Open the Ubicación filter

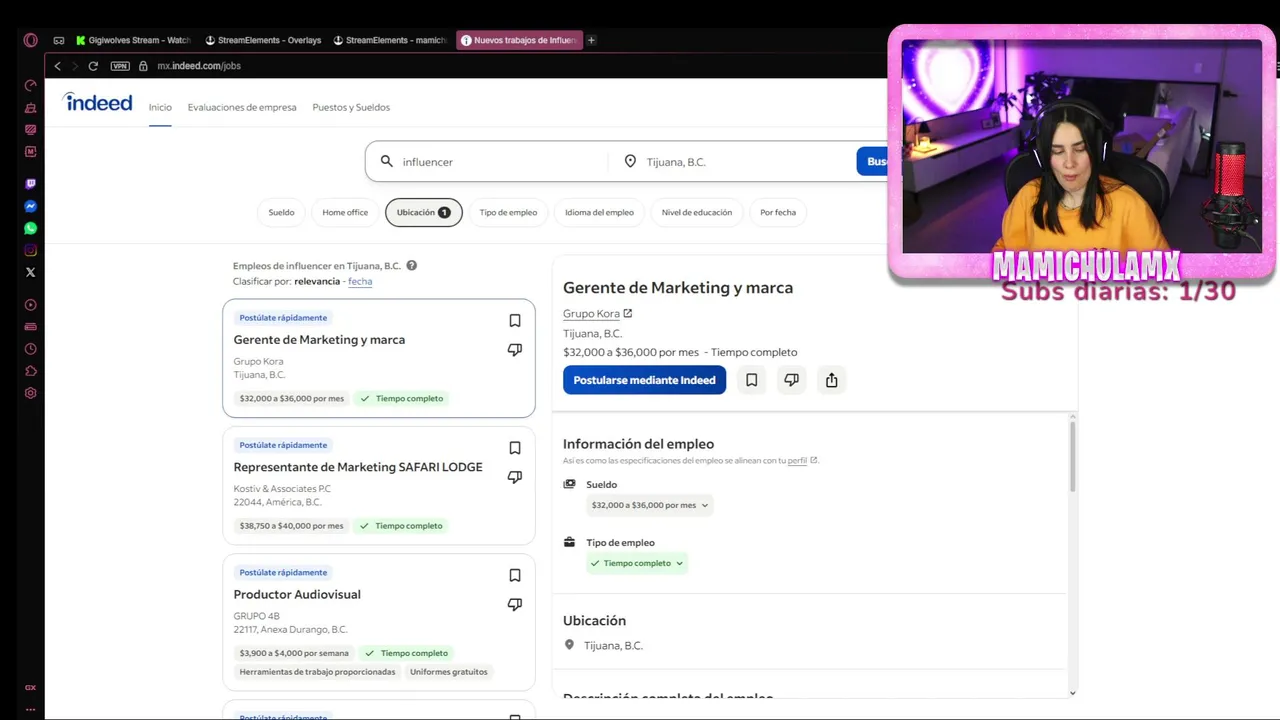coord(424,212)
